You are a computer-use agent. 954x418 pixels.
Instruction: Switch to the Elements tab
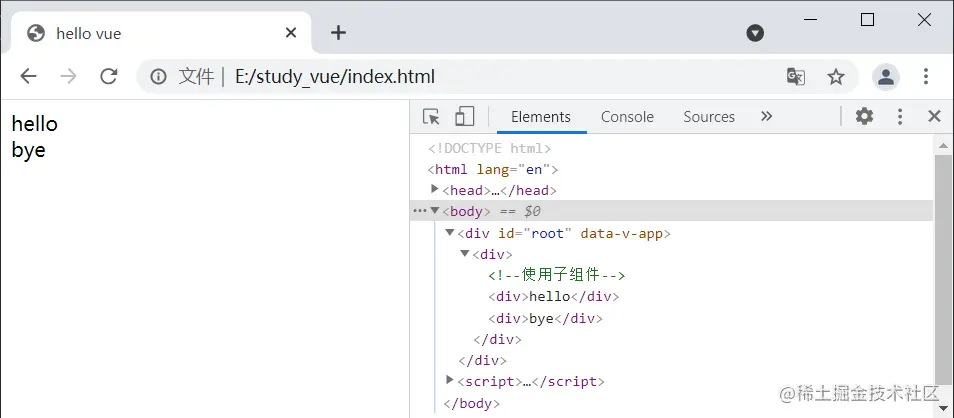541,117
